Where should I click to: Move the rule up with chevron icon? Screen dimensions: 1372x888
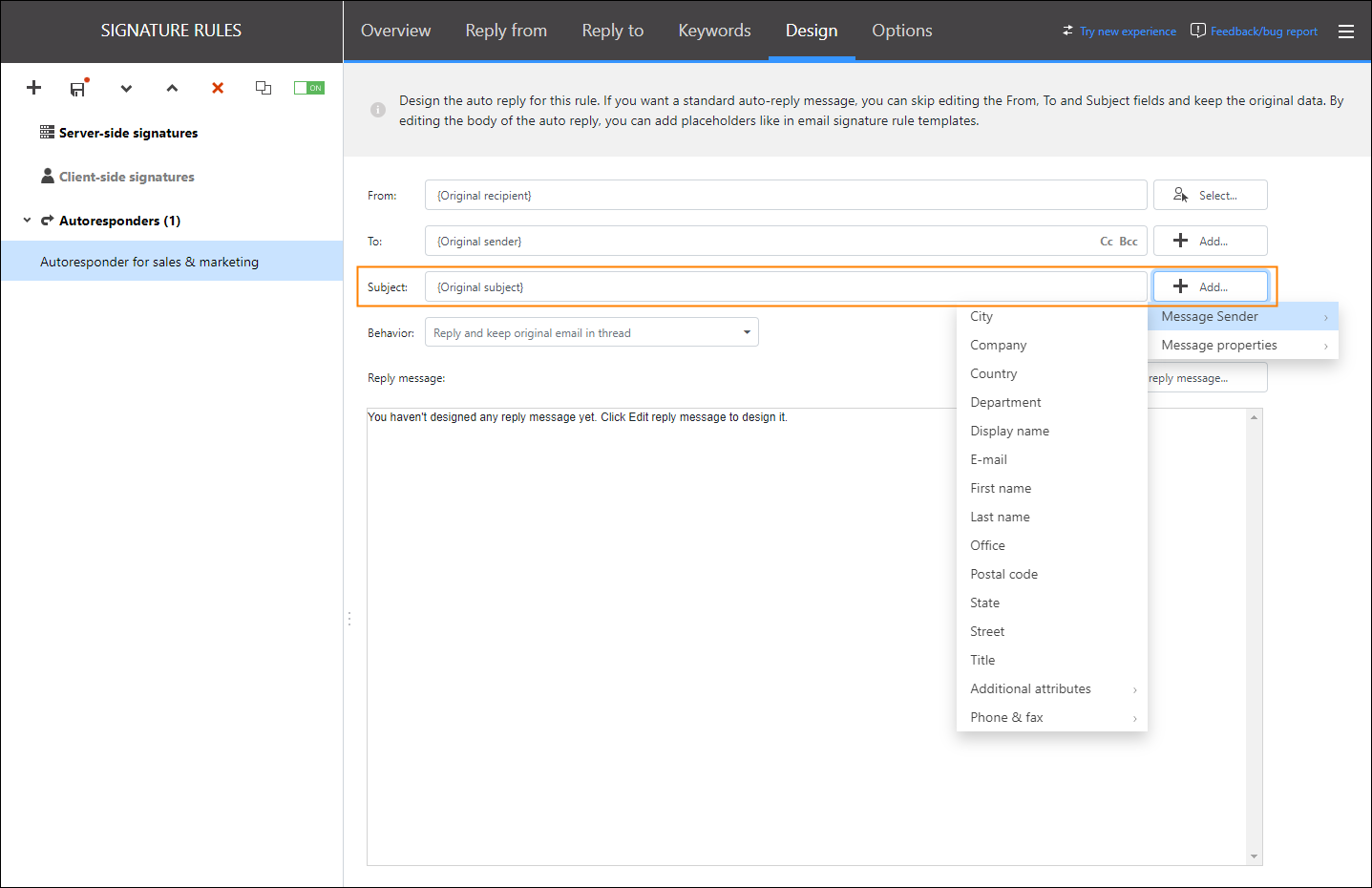[x=172, y=88]
